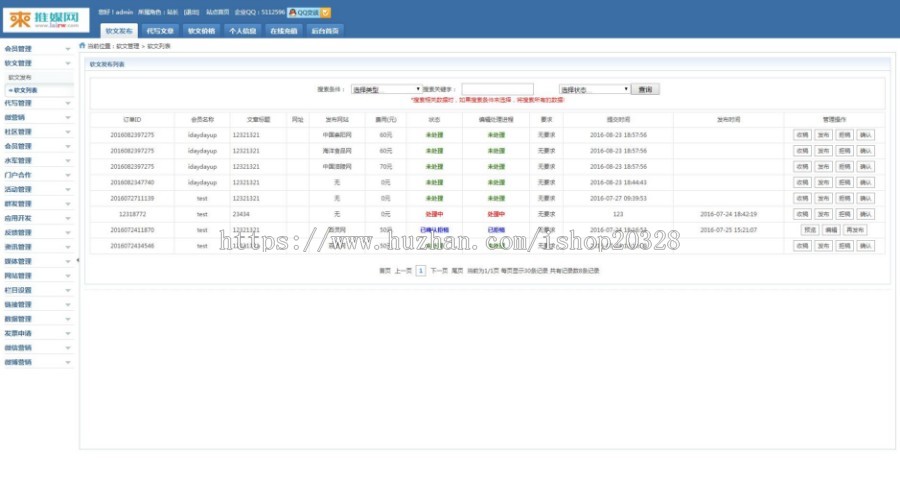This screenshot has width=900, height=477.
Task: Switch to the 代写文章 tab
Action: [x=160, y=31]
